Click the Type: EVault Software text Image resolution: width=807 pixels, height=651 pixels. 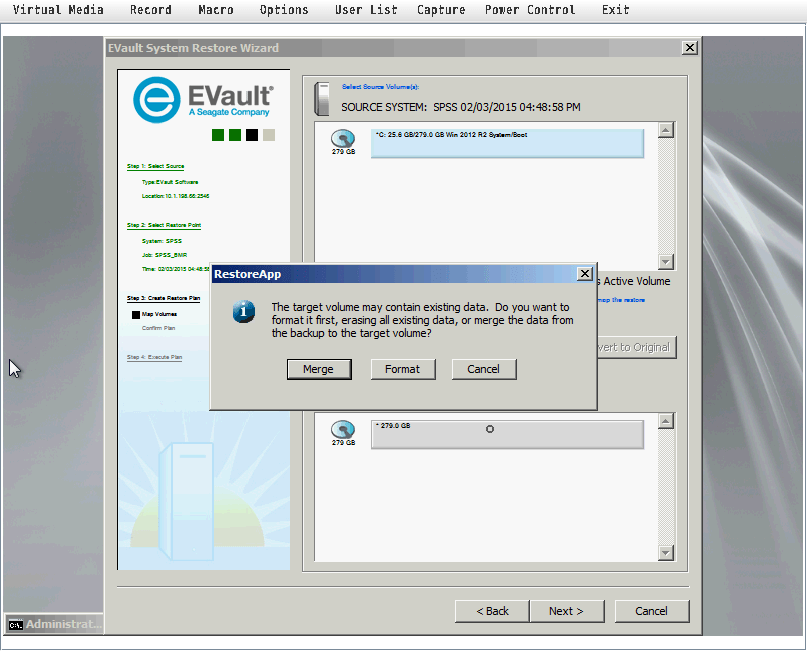tap(170, 182)
